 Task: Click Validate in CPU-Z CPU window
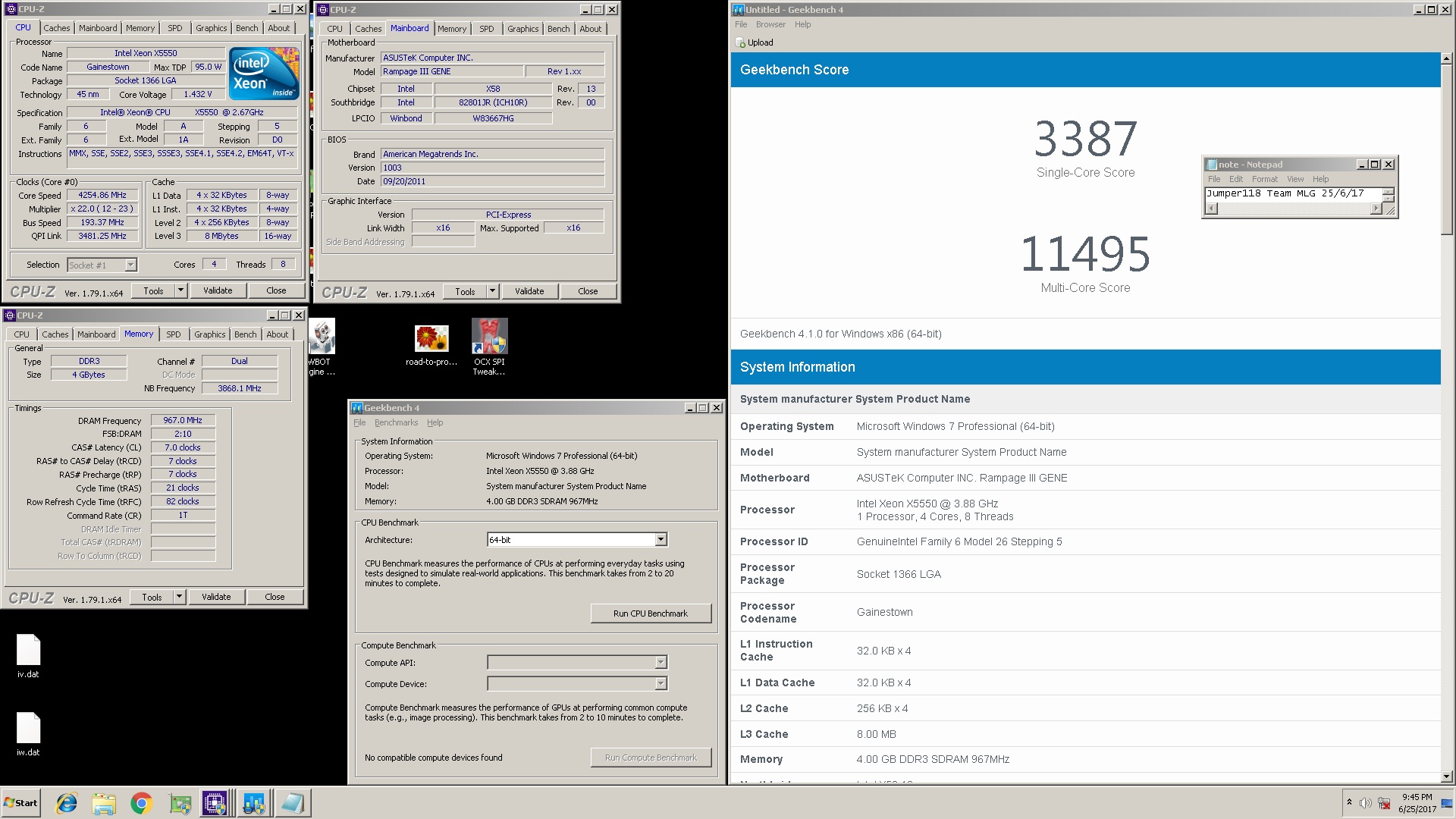tap(218, 290)
